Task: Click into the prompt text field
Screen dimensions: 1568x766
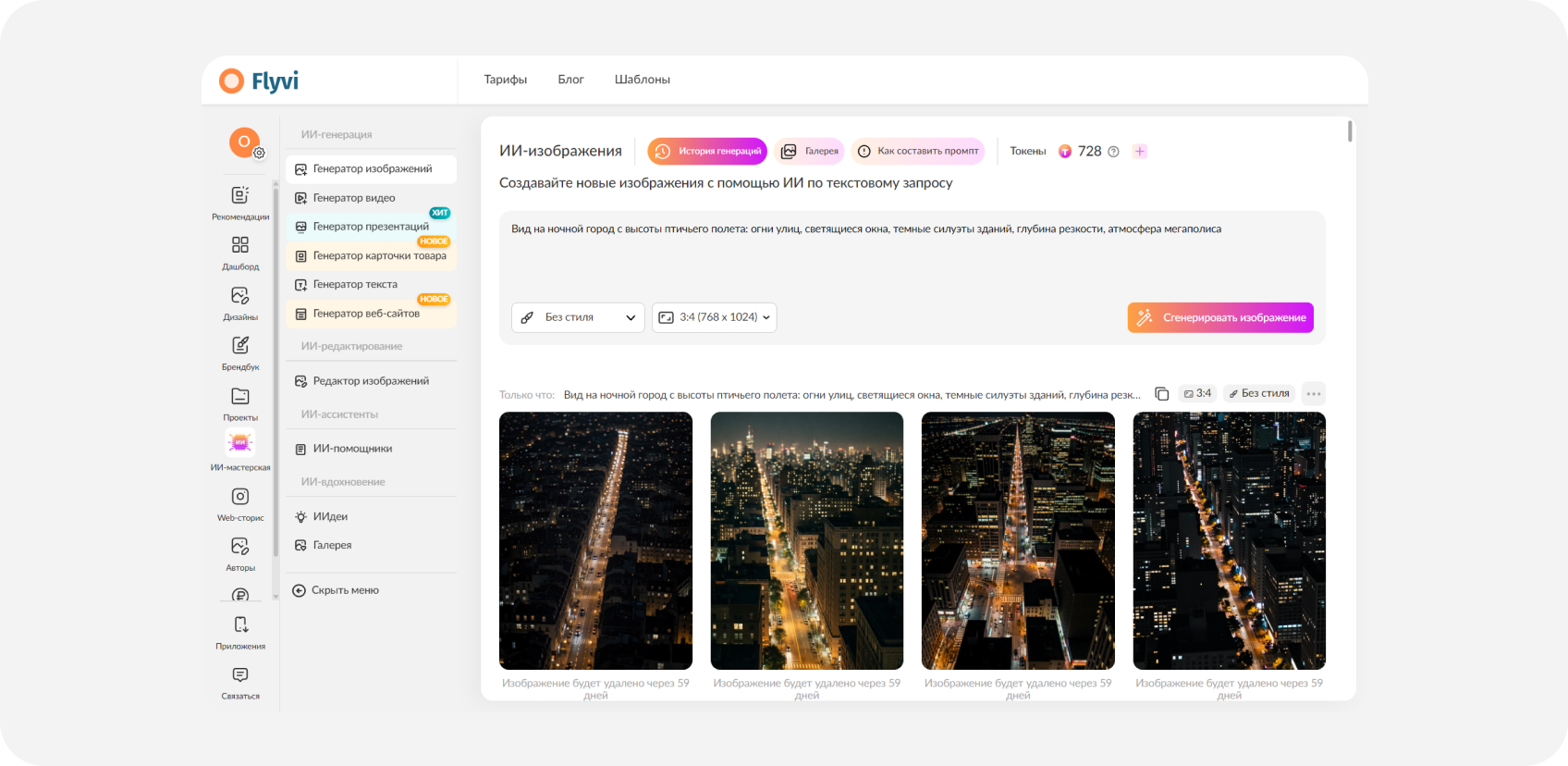Action: (x=913, y=254)
